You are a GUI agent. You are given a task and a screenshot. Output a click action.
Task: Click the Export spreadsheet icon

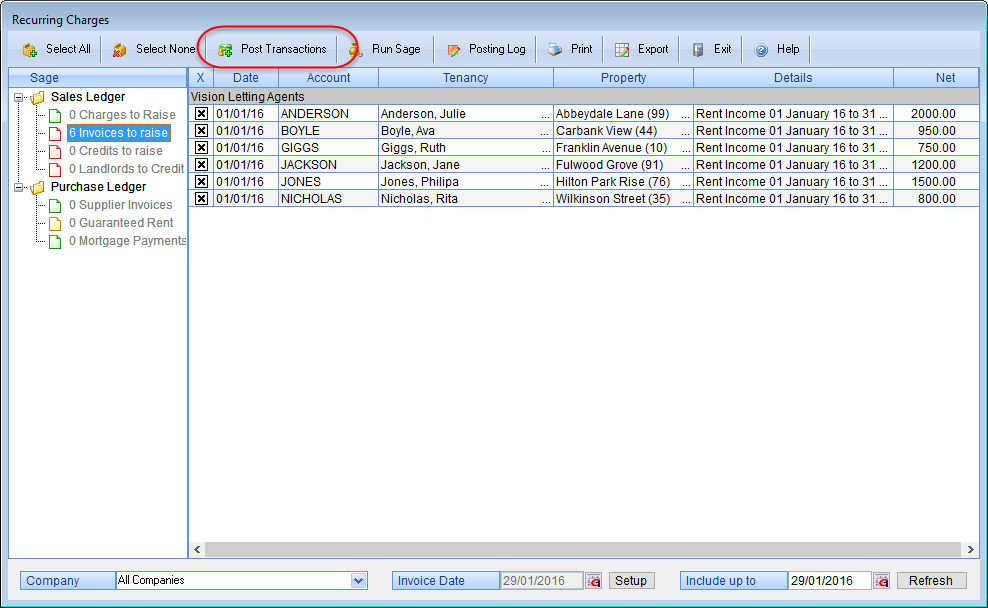622,50
